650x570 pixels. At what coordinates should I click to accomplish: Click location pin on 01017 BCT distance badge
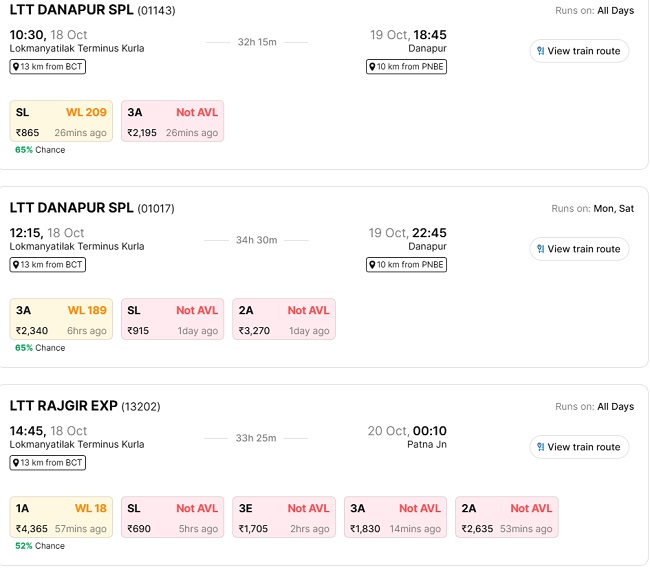[16, 265]
